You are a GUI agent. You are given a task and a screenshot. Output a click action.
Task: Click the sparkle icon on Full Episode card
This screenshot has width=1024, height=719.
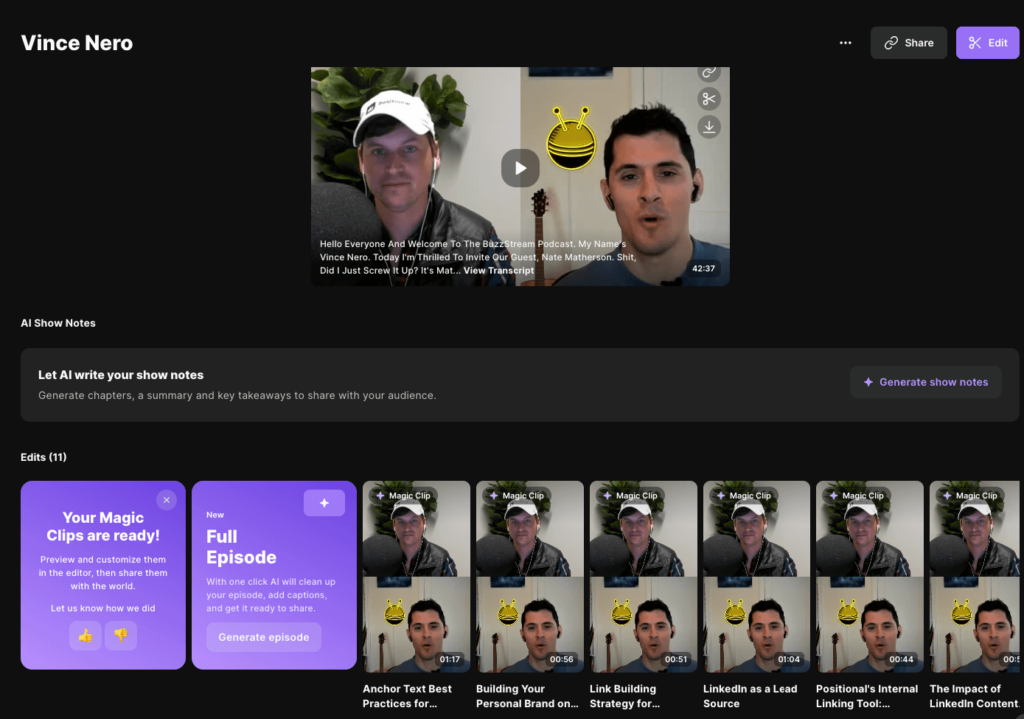(324, 503)
